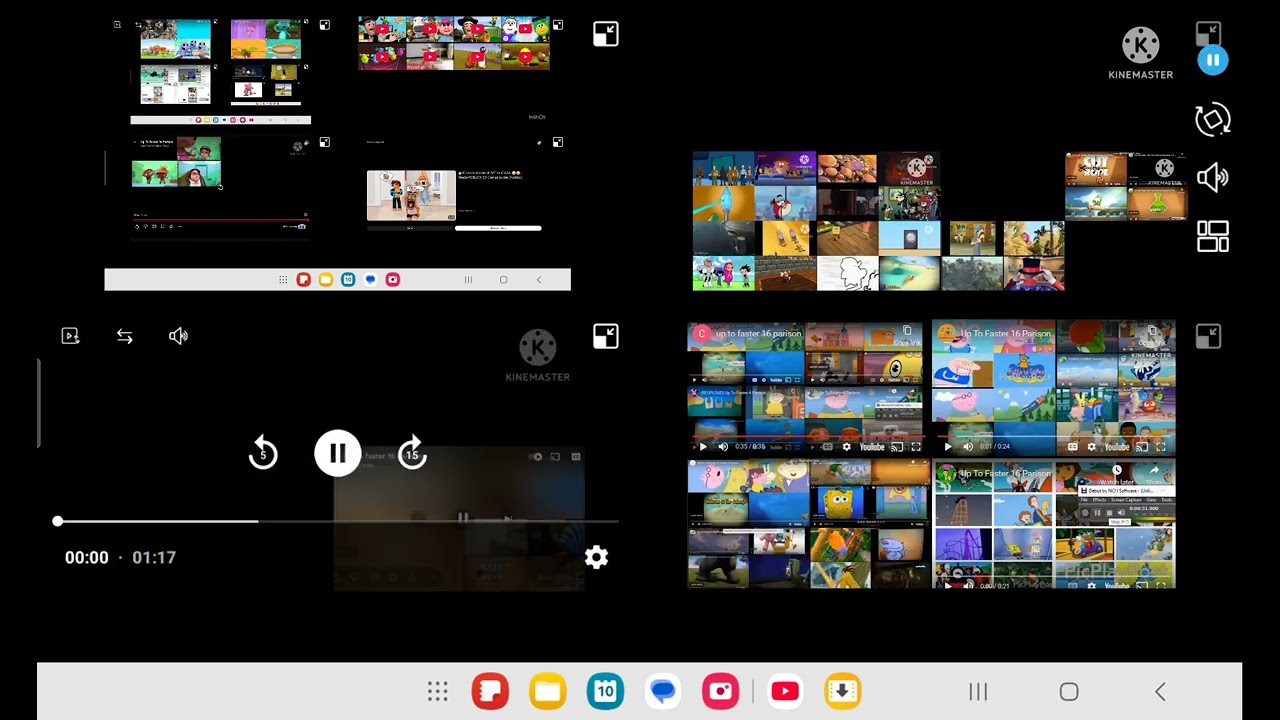The width and height of the screenshot is (1280, 720).
Task: Open settings gear in the 0:35 / 0:35 player
Action: (x=847, y=447)
